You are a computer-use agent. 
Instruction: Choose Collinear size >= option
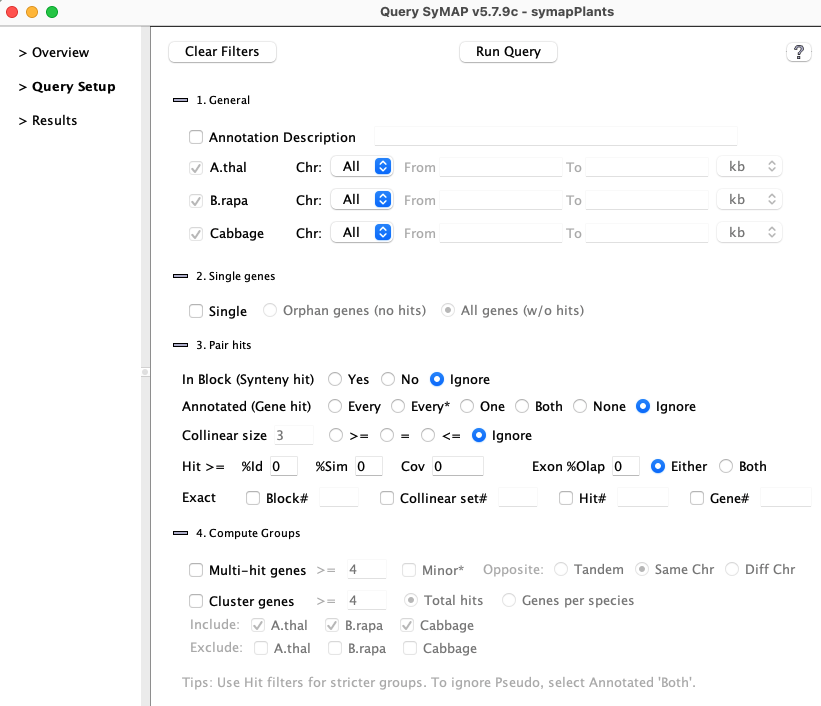[x=336, y=435]
